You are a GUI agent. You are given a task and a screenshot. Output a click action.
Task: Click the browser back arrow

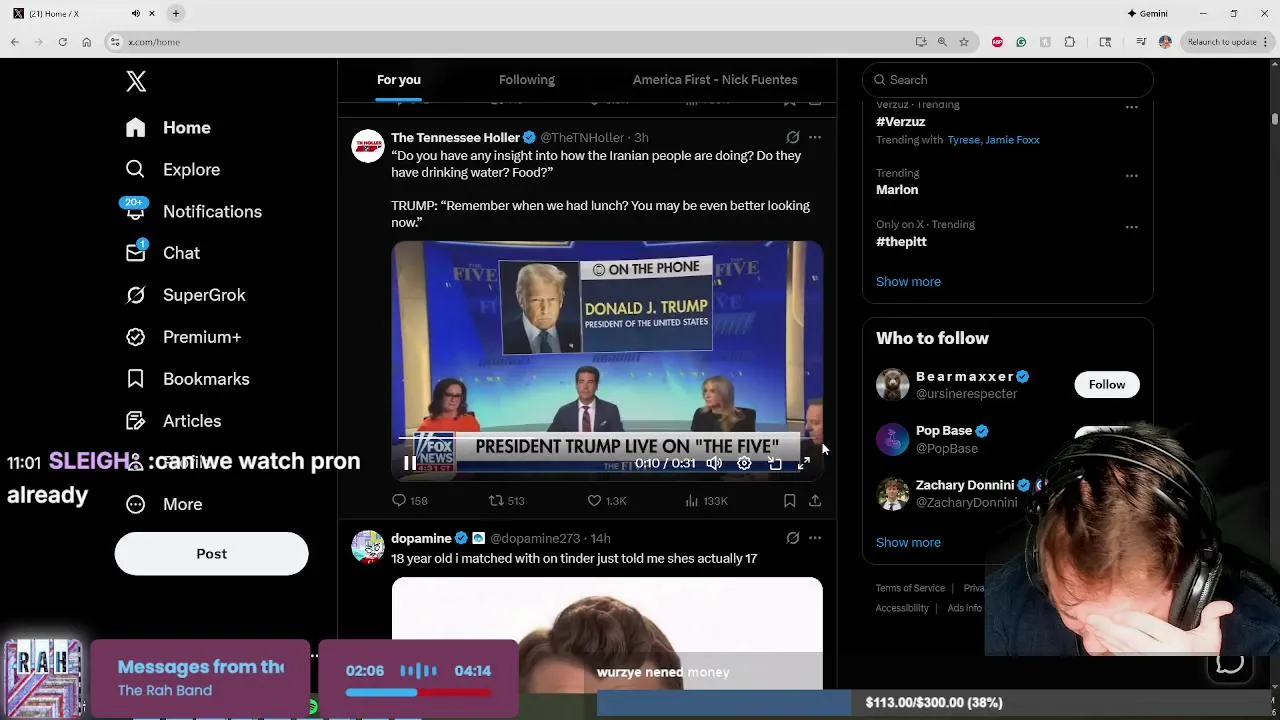pos(15,42)
